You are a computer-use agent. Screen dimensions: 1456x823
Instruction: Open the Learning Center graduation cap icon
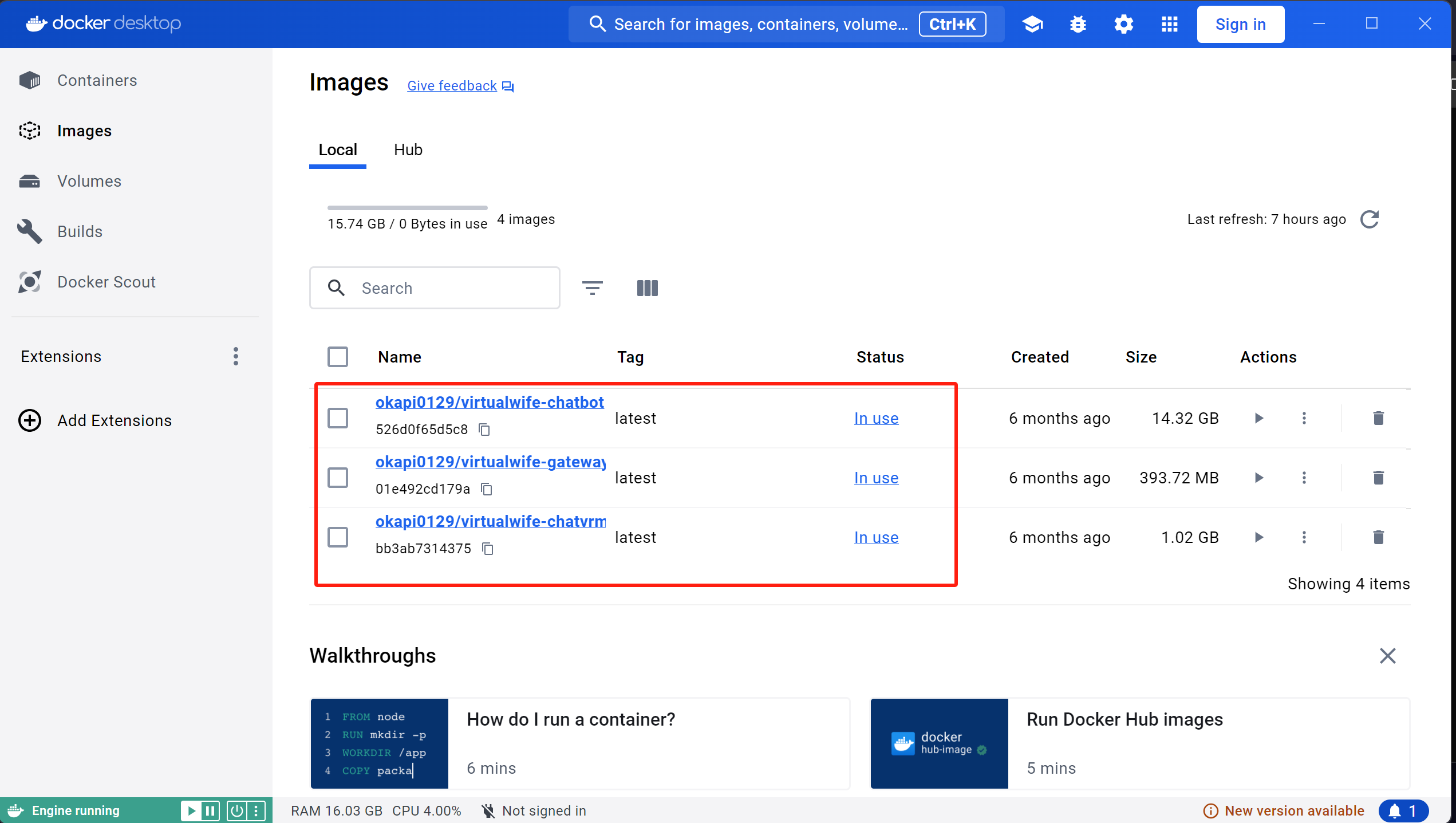(x=1032, y=24)
